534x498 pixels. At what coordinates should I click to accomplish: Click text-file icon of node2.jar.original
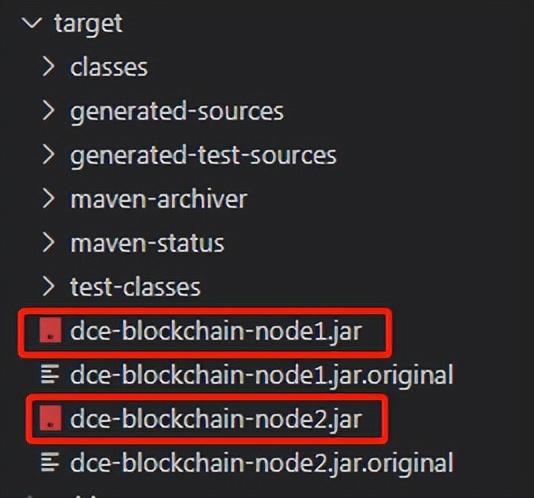coord(50,462)
